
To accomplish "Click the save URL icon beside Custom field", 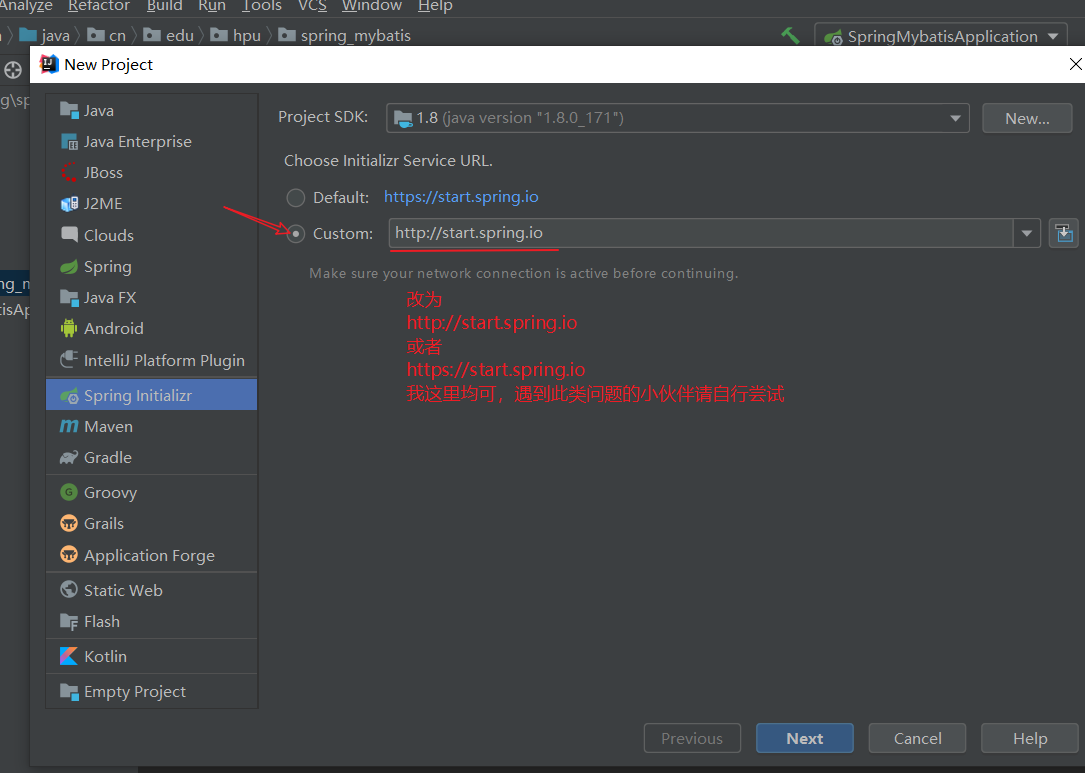I will coord(1064,233).
